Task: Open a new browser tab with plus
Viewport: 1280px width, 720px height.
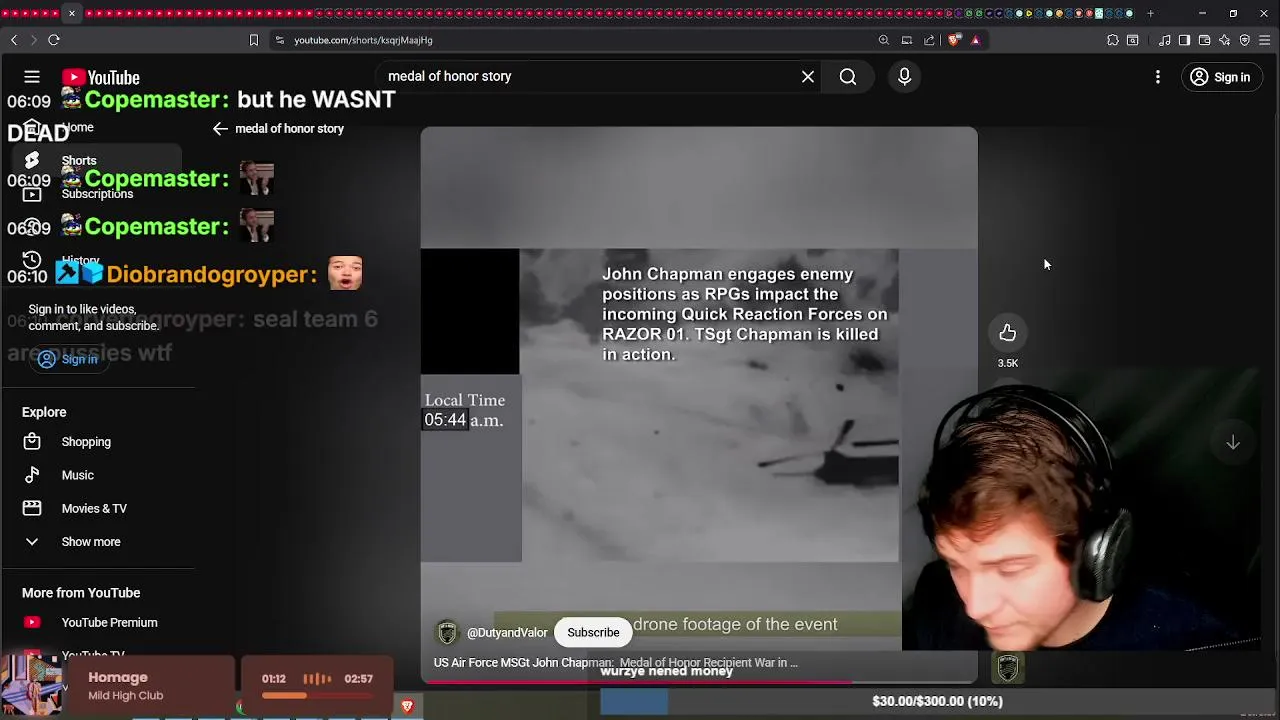Action: pyautogui.click(x=1150, y=13)
